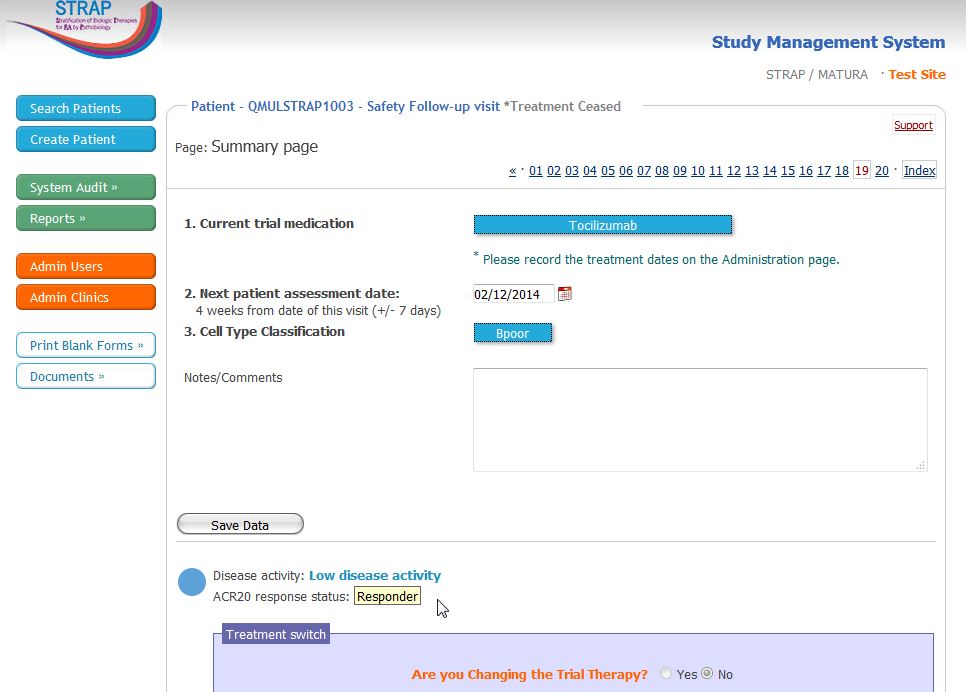Image resolution: width=966 pixels, height=692 pixels.
Task: Click the blue disease activity indicator circle
Action: click(192, 582)
